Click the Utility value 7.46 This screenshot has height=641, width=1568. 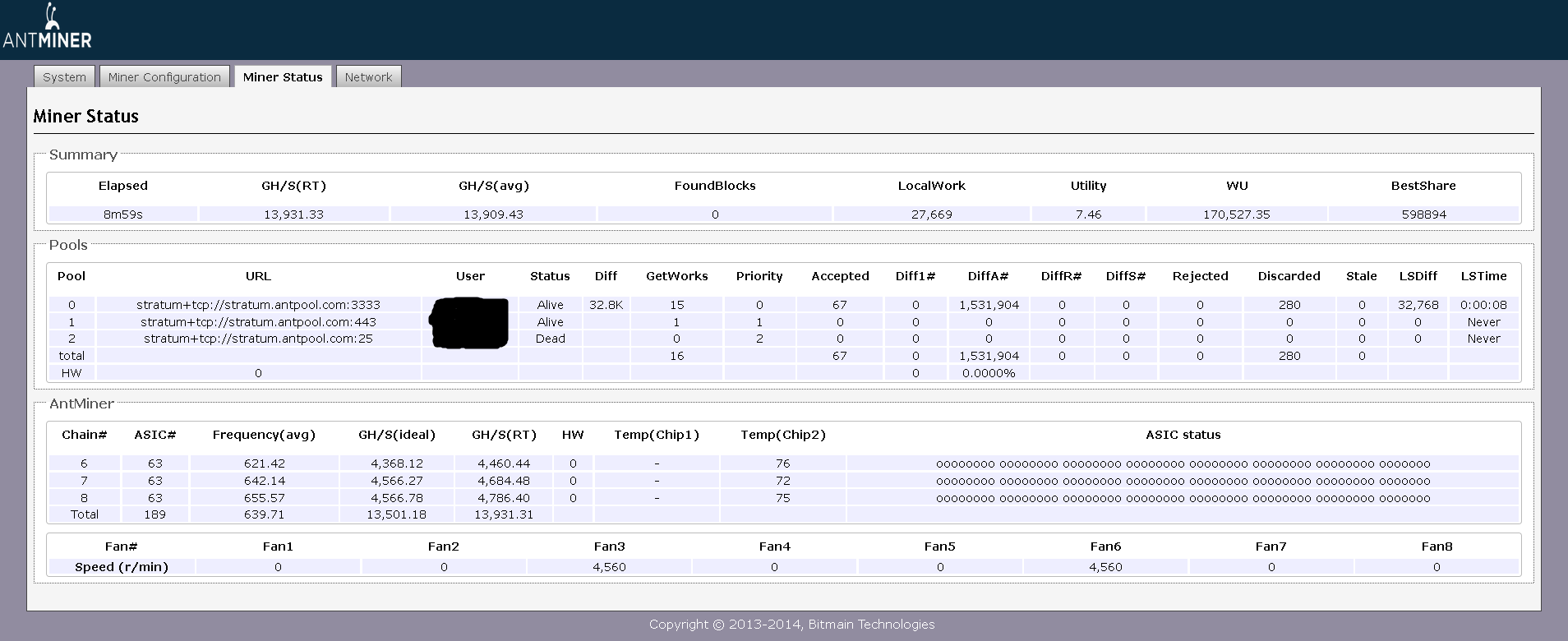pyautogui.click(x=1088, y=214)
